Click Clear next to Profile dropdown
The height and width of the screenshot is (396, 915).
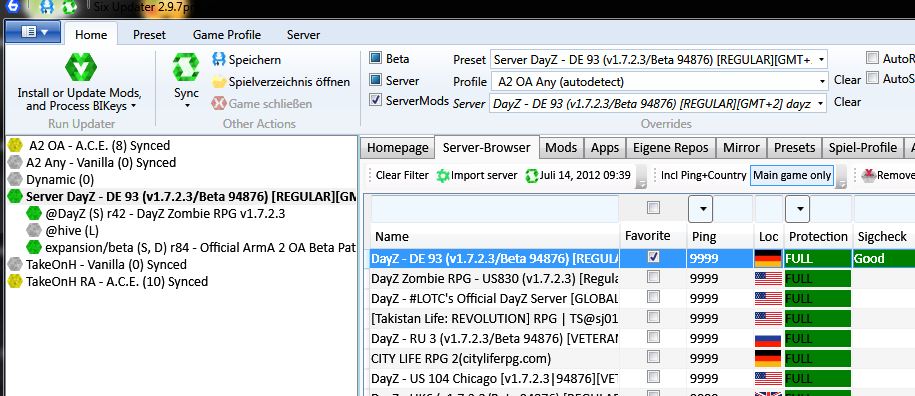tap(847, 80)
